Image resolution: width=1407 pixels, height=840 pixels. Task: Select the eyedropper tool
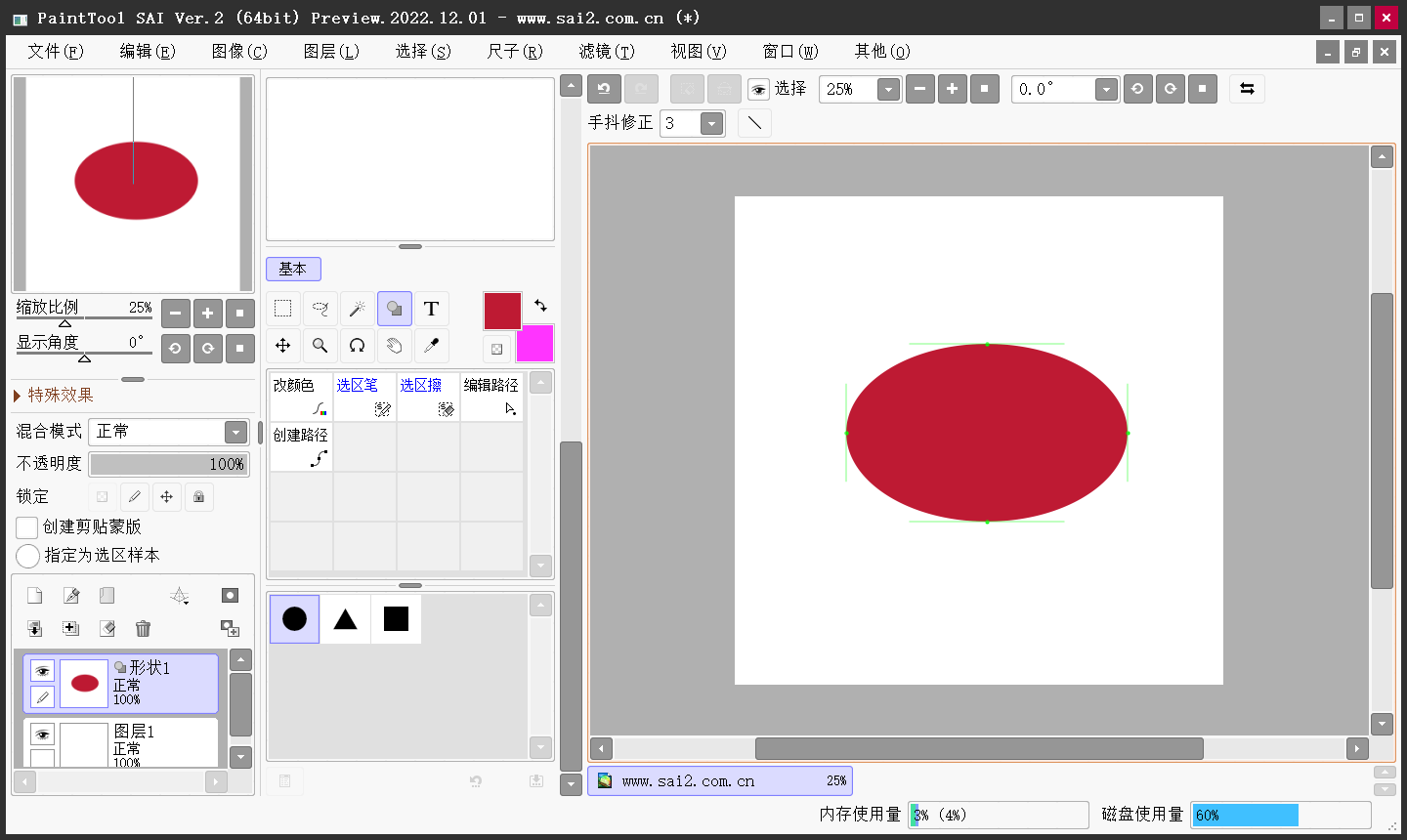coord(432,346)
